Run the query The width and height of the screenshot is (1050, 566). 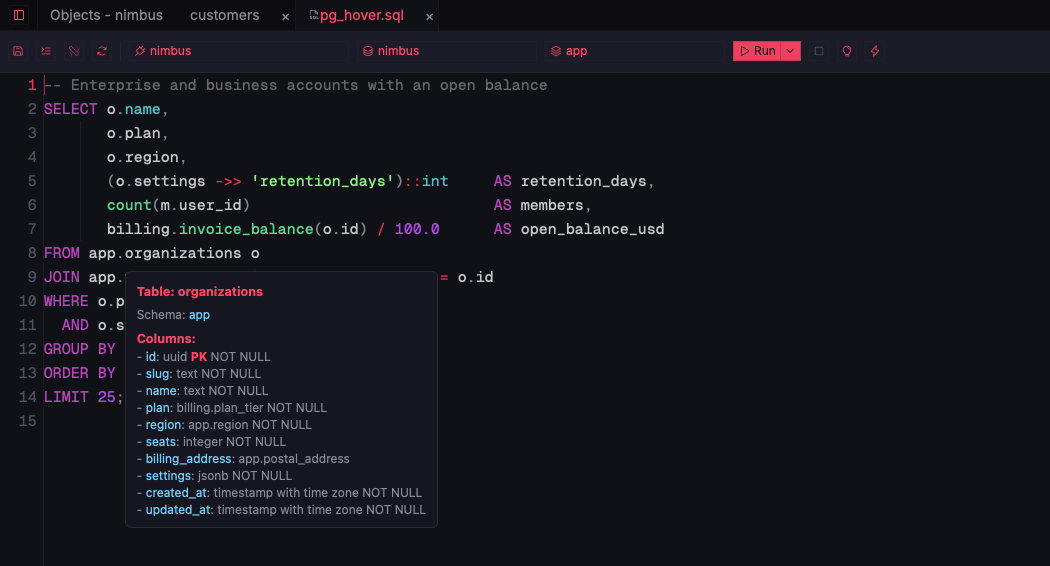click(x=757, y=51)
